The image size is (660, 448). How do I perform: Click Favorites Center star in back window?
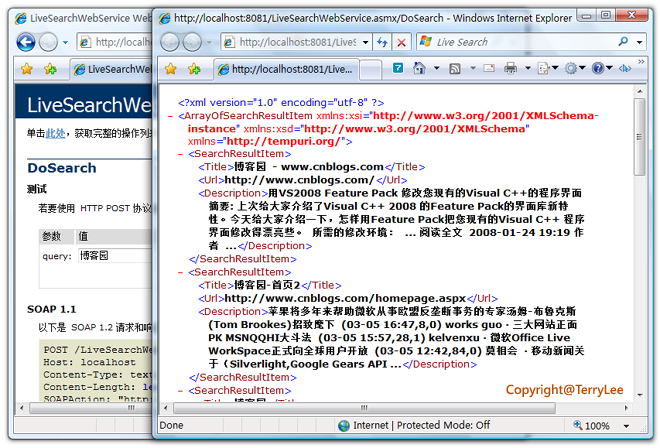pos(27,69)
